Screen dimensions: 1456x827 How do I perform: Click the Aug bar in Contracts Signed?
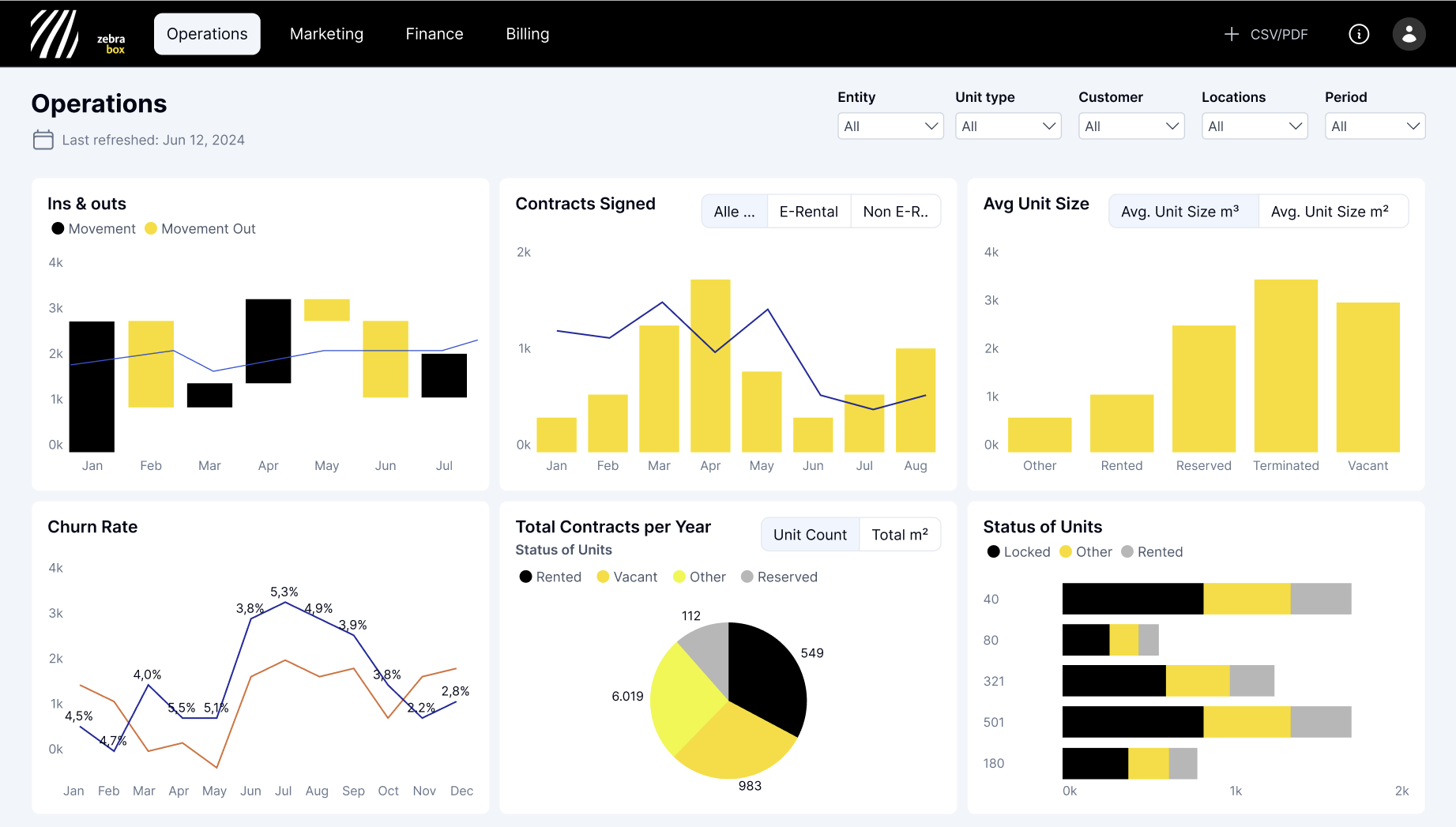point(916,400)
